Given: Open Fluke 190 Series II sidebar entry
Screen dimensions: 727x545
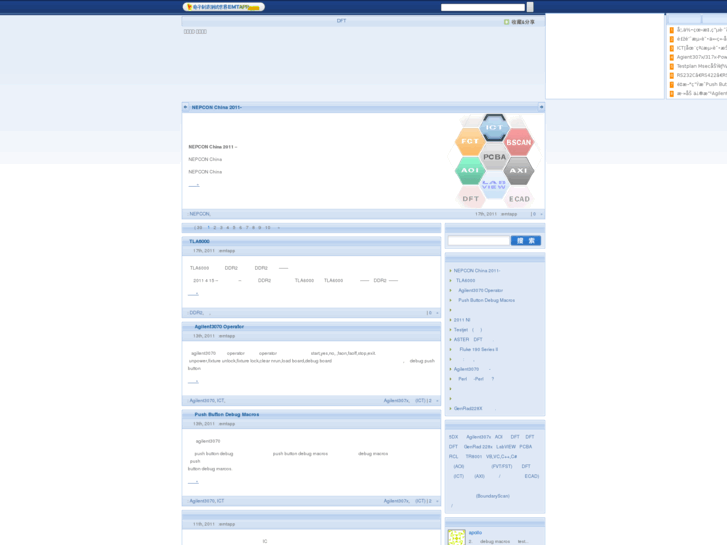Looking at the screenshot, I should [478, 349].
